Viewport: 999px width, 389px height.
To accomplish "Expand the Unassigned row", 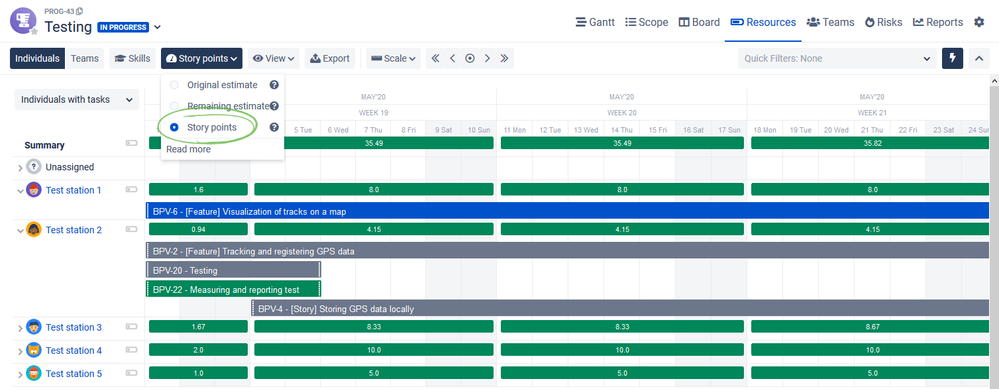I will point(20,167).
